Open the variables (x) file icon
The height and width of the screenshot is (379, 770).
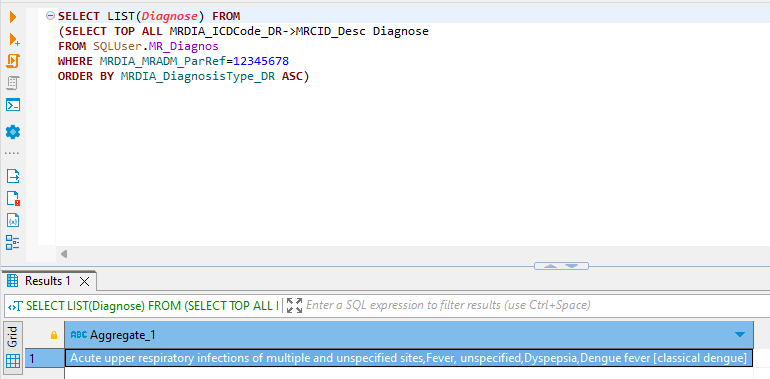coord(13,220)
